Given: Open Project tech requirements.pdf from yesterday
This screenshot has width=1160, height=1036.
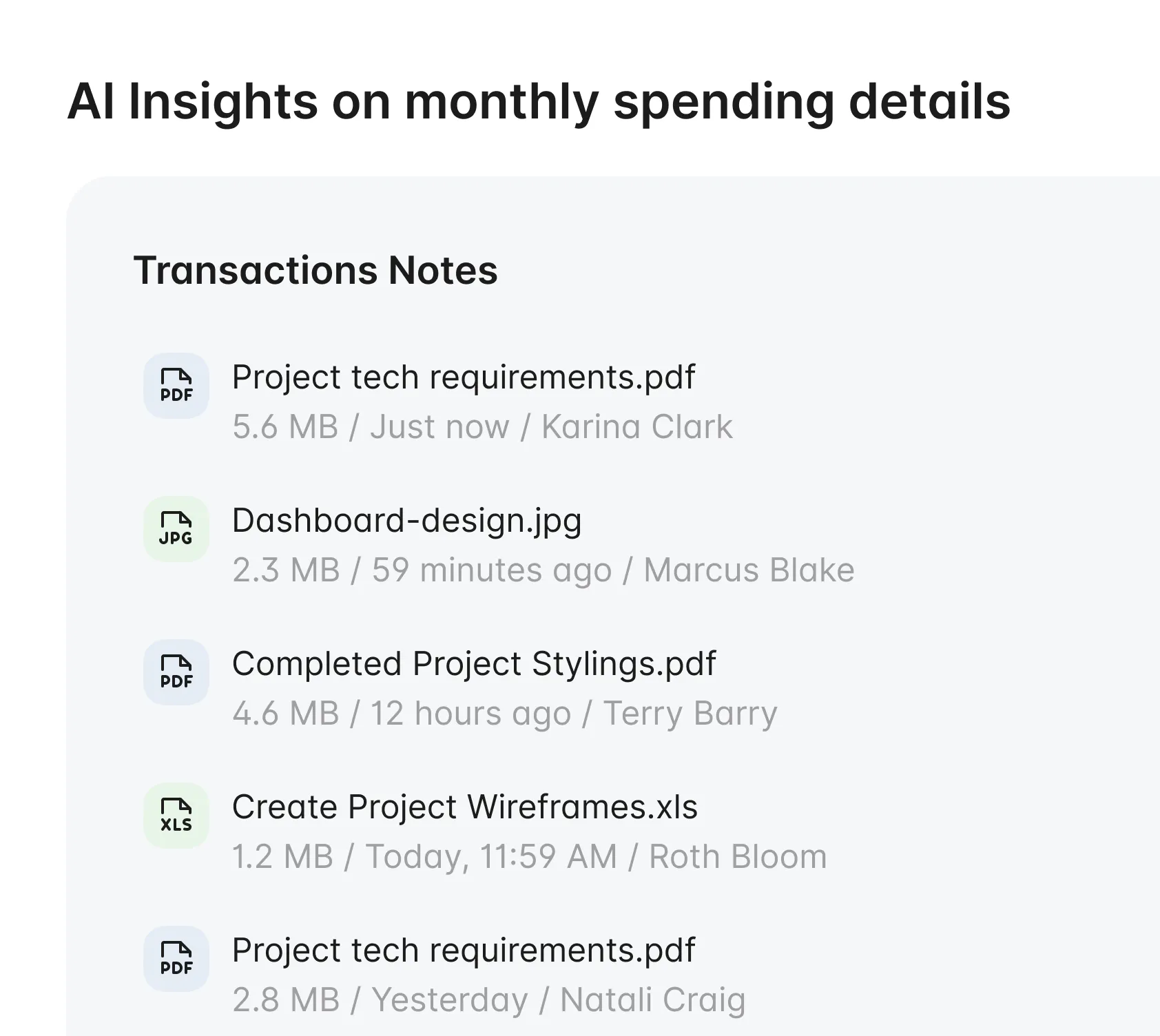Looking at the screenshot, I should point(463,951).
